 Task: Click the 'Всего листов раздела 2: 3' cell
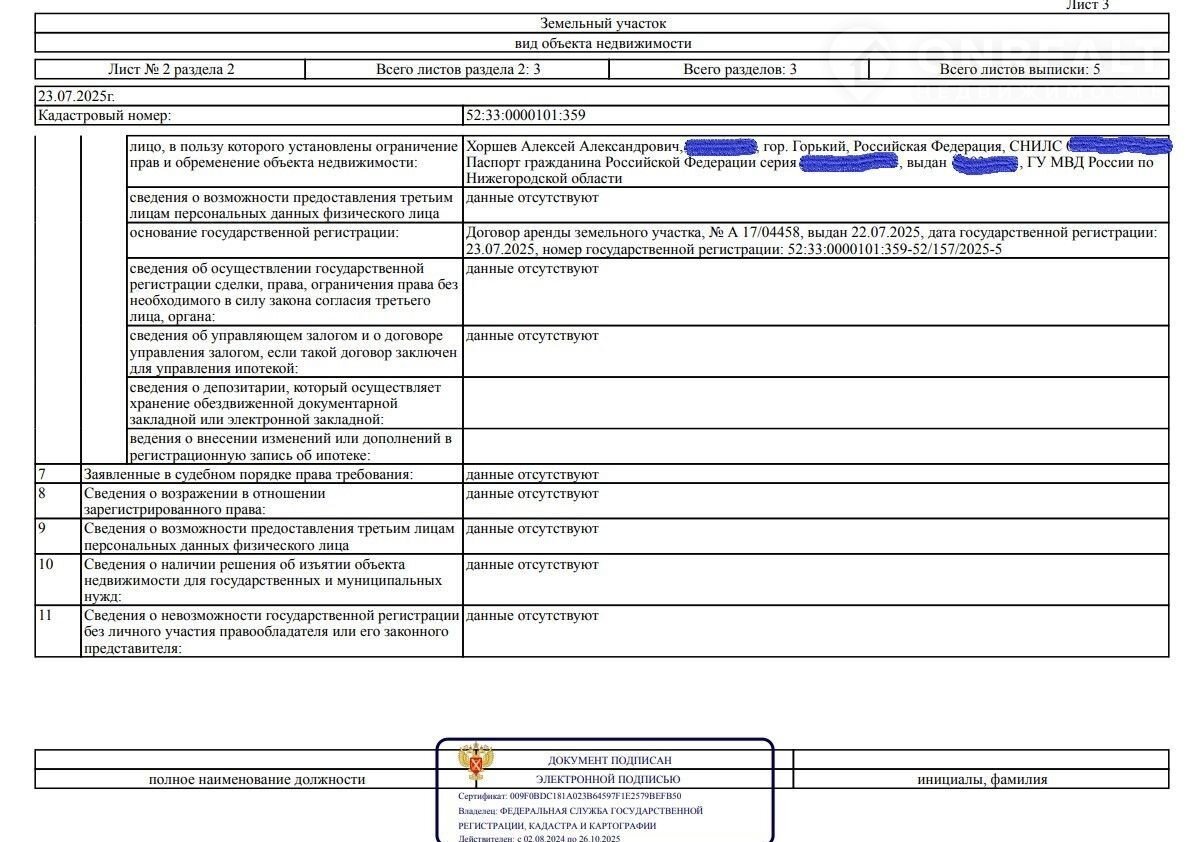(458, 69)
